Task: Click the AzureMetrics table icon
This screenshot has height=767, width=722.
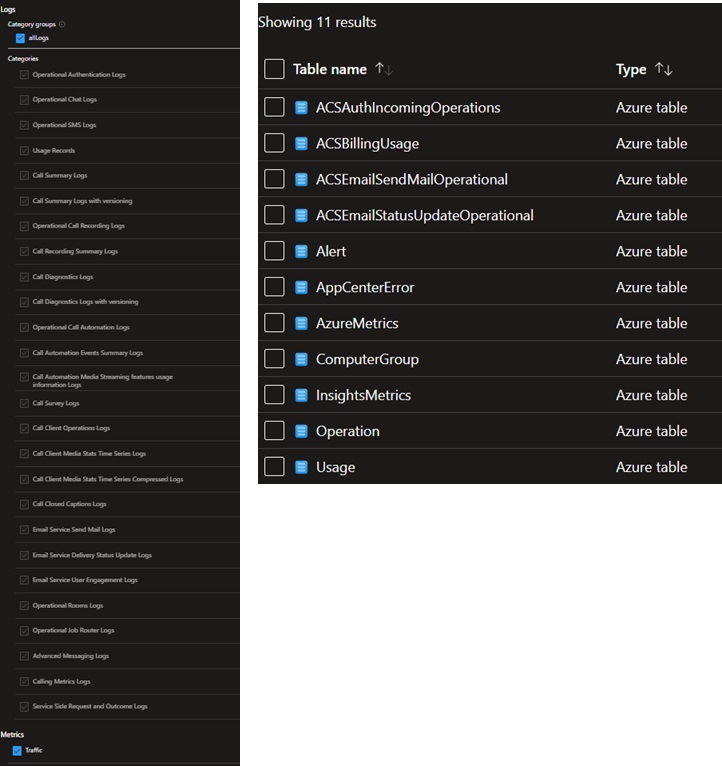Action: [301, 323]
